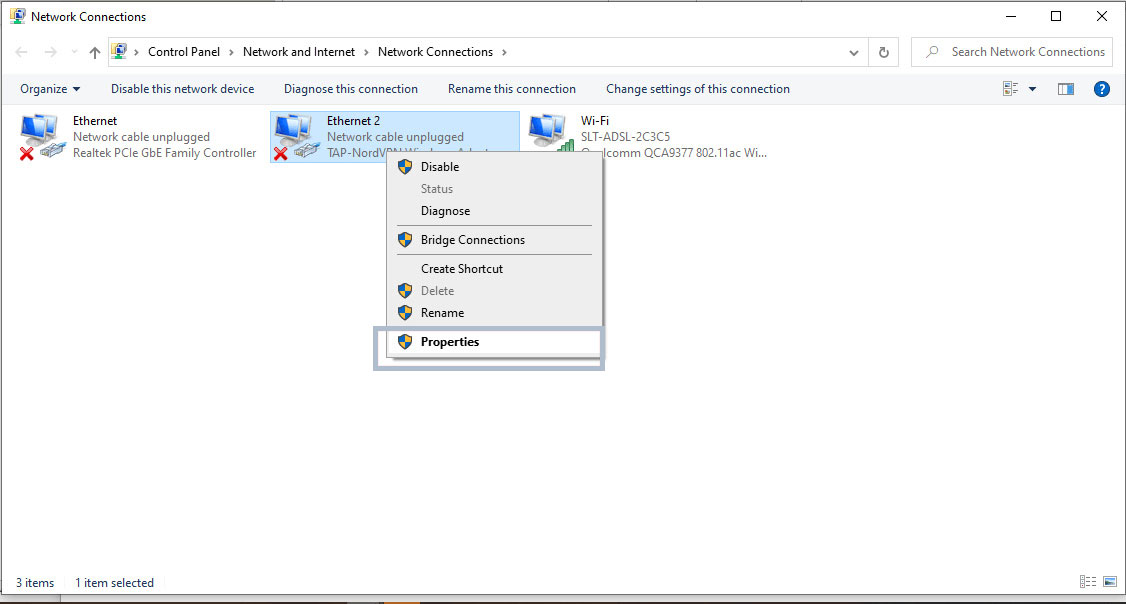Toggle the preview pane icon

(1066, 89)
